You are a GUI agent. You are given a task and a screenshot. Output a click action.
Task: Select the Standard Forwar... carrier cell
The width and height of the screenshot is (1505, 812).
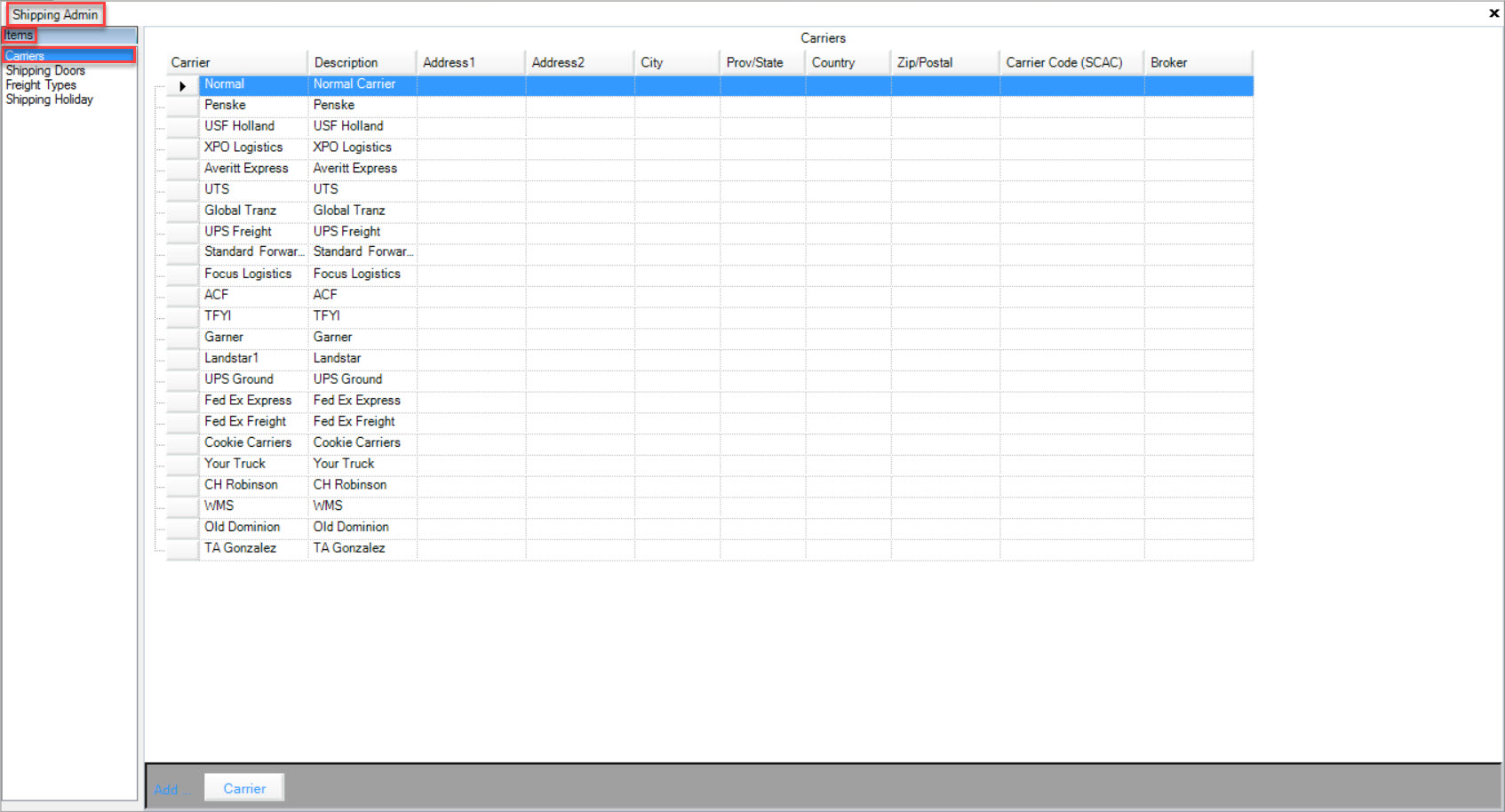pyautogui.click(x=253, y=252)
